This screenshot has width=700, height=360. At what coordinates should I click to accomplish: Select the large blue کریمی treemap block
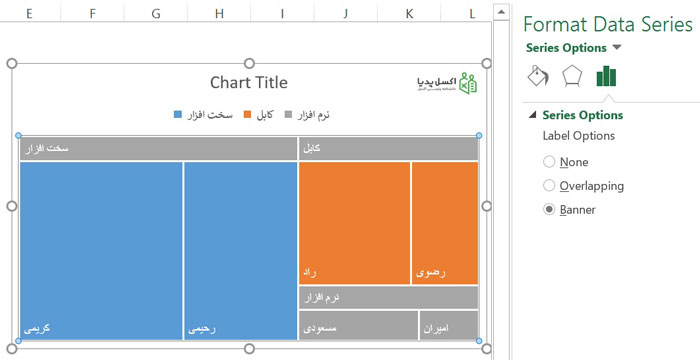(x=101, y=251)
